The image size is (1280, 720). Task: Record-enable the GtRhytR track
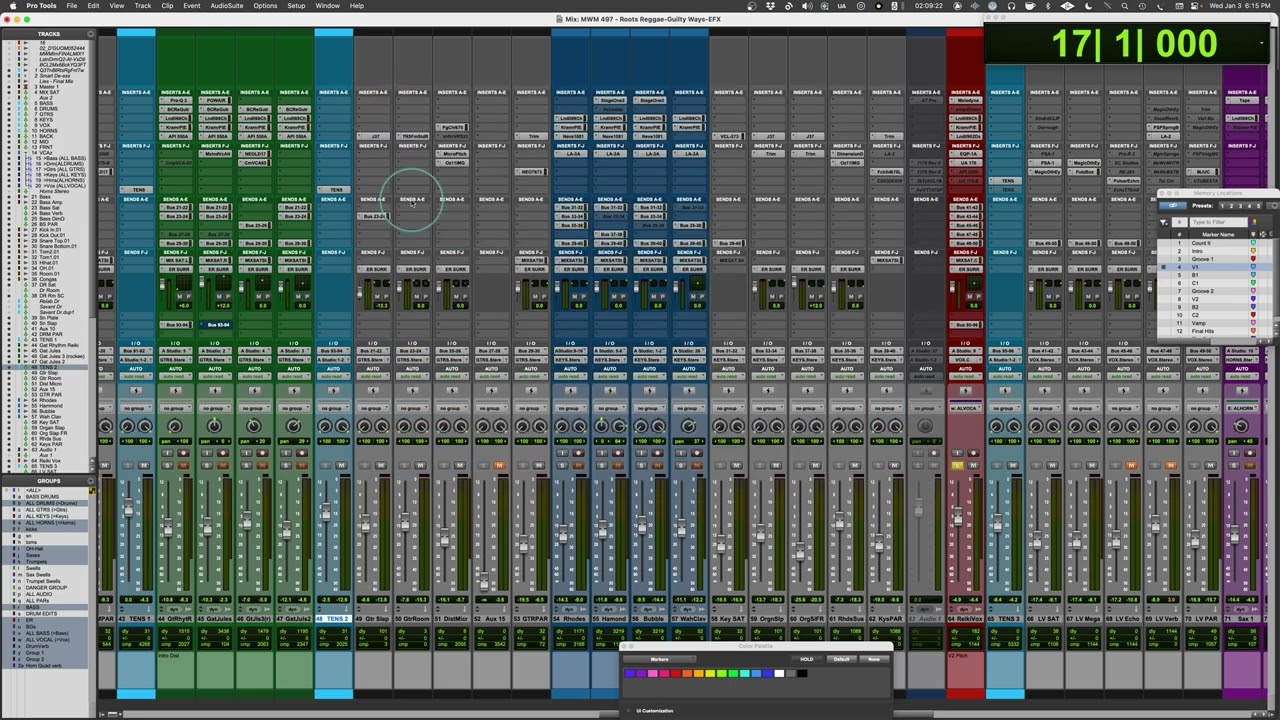tap(183, 452)
